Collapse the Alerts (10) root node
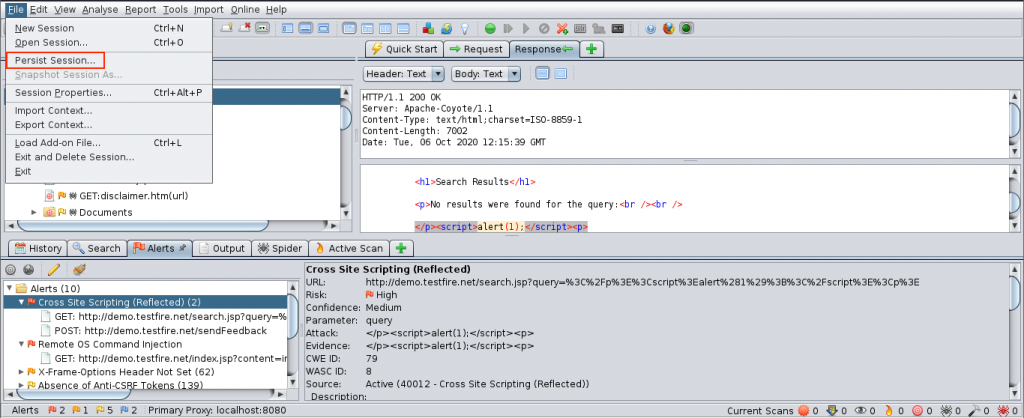The width and height of the screenshot is (1024, 418). (9, 288)
